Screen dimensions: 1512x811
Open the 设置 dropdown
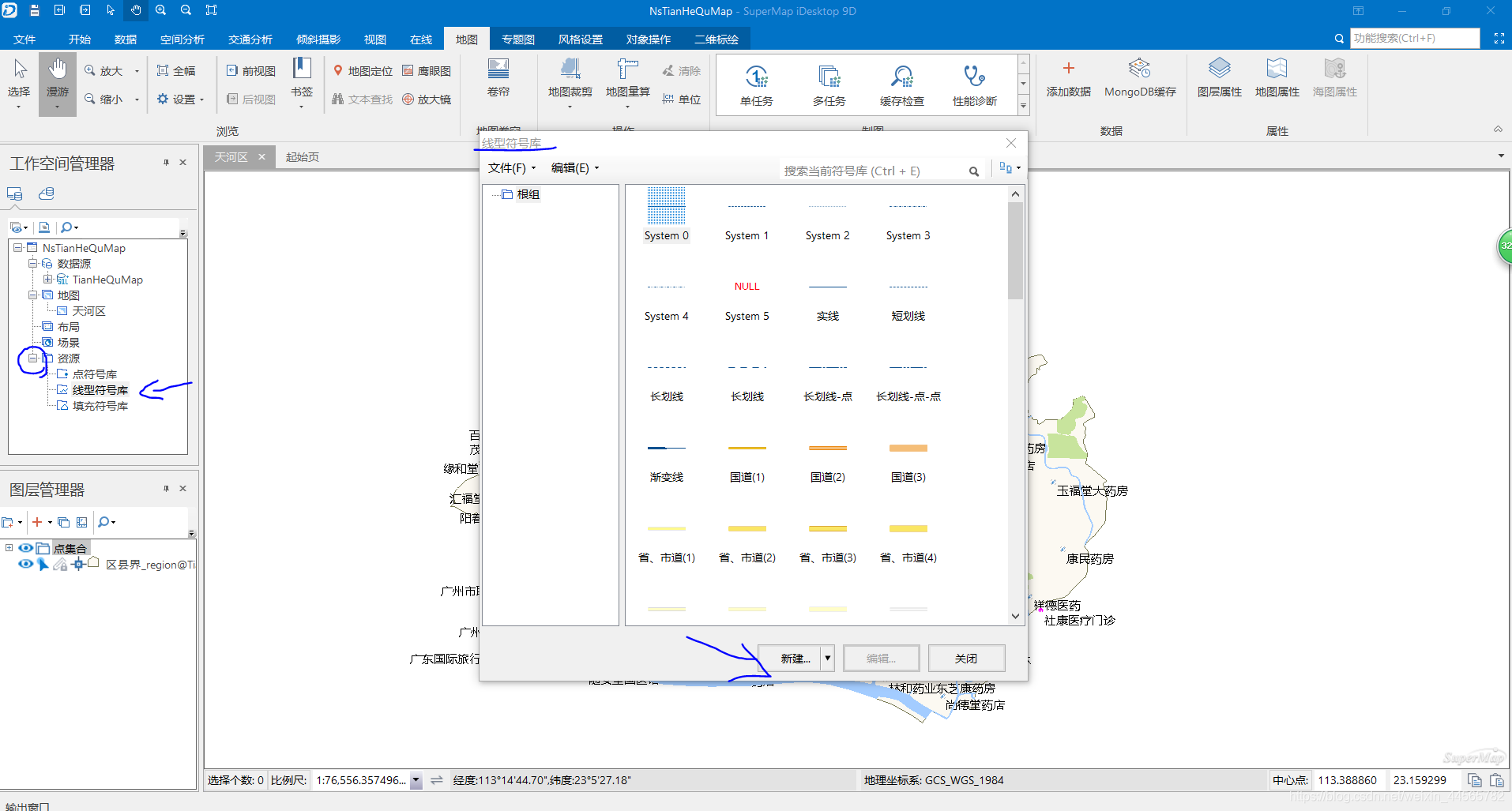pyautogui.click(x=182, y=99)
